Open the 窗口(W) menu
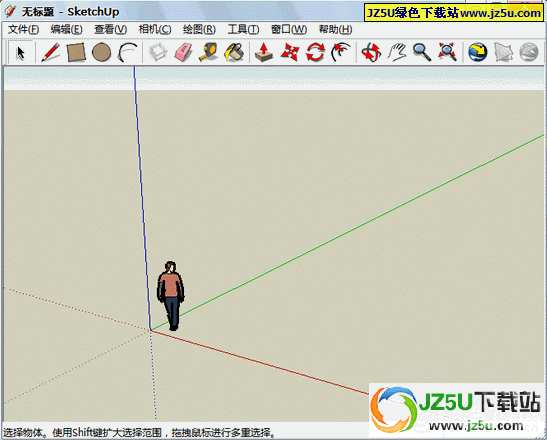The width and height of the screenshot is (547, 440). coord(289,29)
